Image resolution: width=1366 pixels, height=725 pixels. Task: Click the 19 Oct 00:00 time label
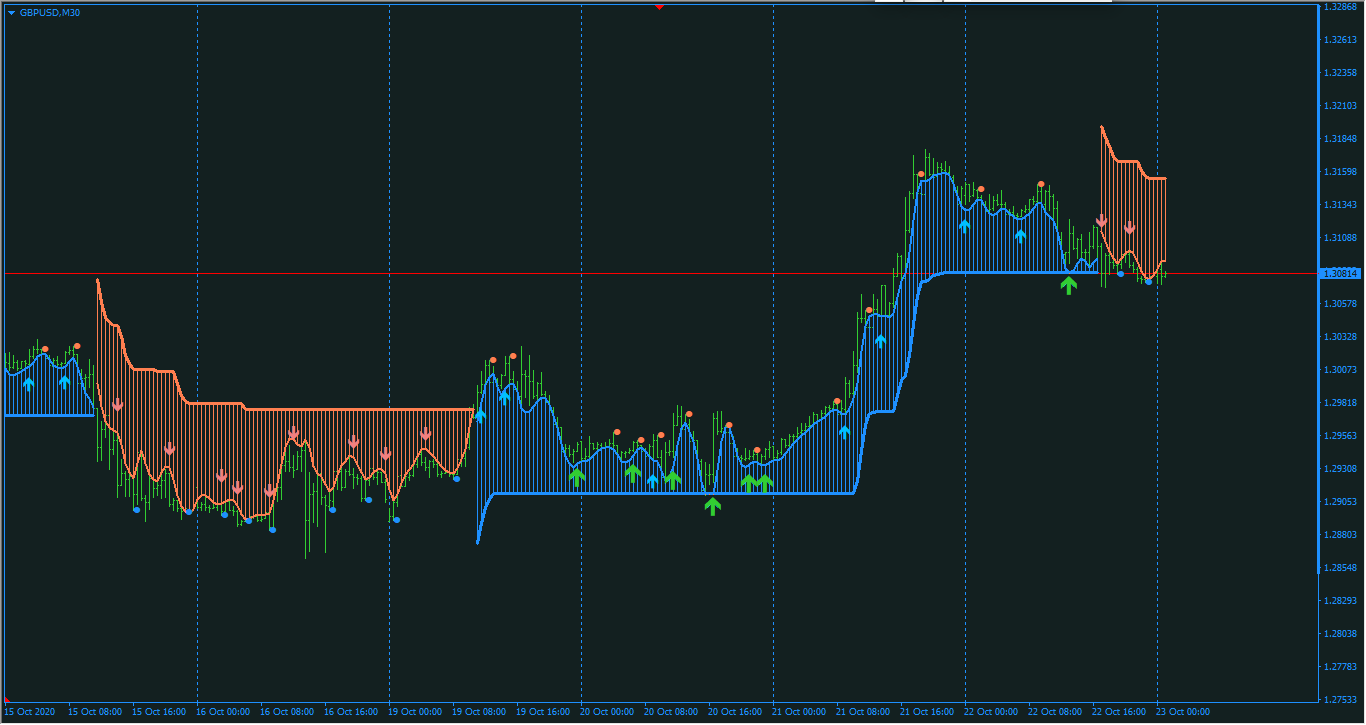coord(415,712)
